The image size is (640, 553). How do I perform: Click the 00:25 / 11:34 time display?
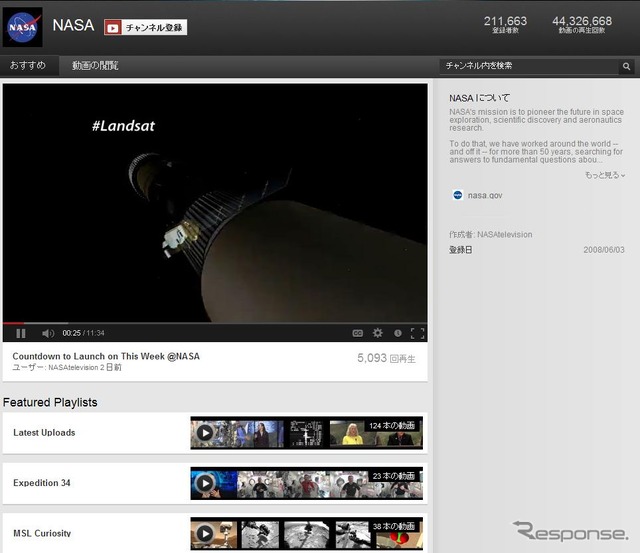(x=83, y=333)
